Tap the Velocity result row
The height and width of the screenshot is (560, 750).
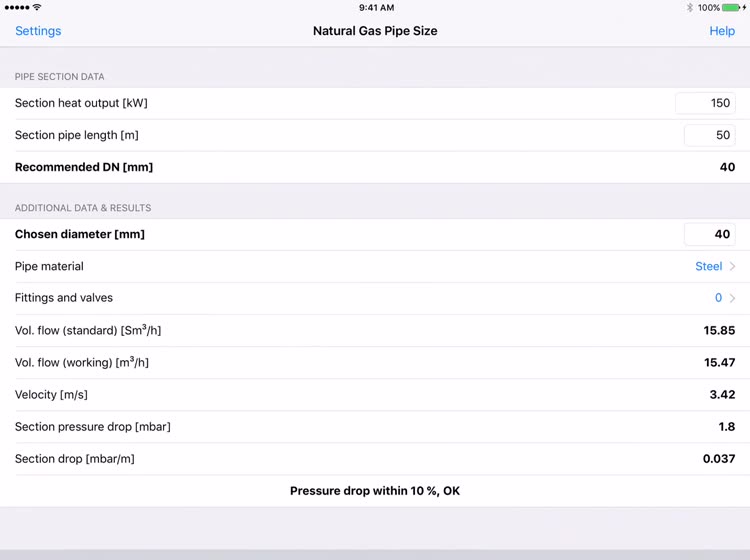pyautogui.click(x=375, y=395)
